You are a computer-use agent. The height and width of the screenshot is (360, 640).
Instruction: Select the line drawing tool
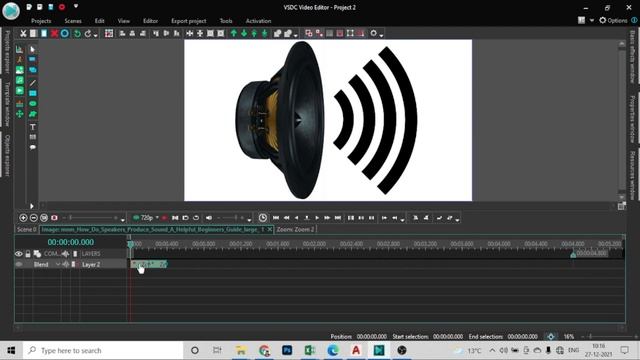tap(33, 83)
